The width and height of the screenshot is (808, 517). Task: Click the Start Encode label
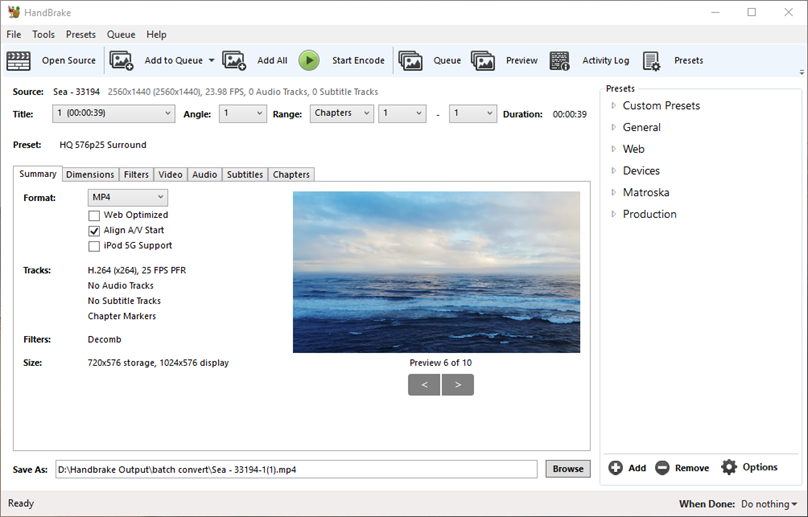pos(358,61)
